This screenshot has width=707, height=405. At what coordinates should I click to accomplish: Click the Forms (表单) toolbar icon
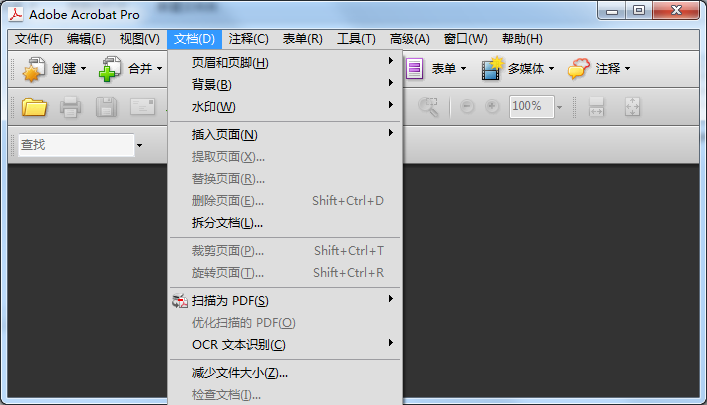[x=415, y=69]
